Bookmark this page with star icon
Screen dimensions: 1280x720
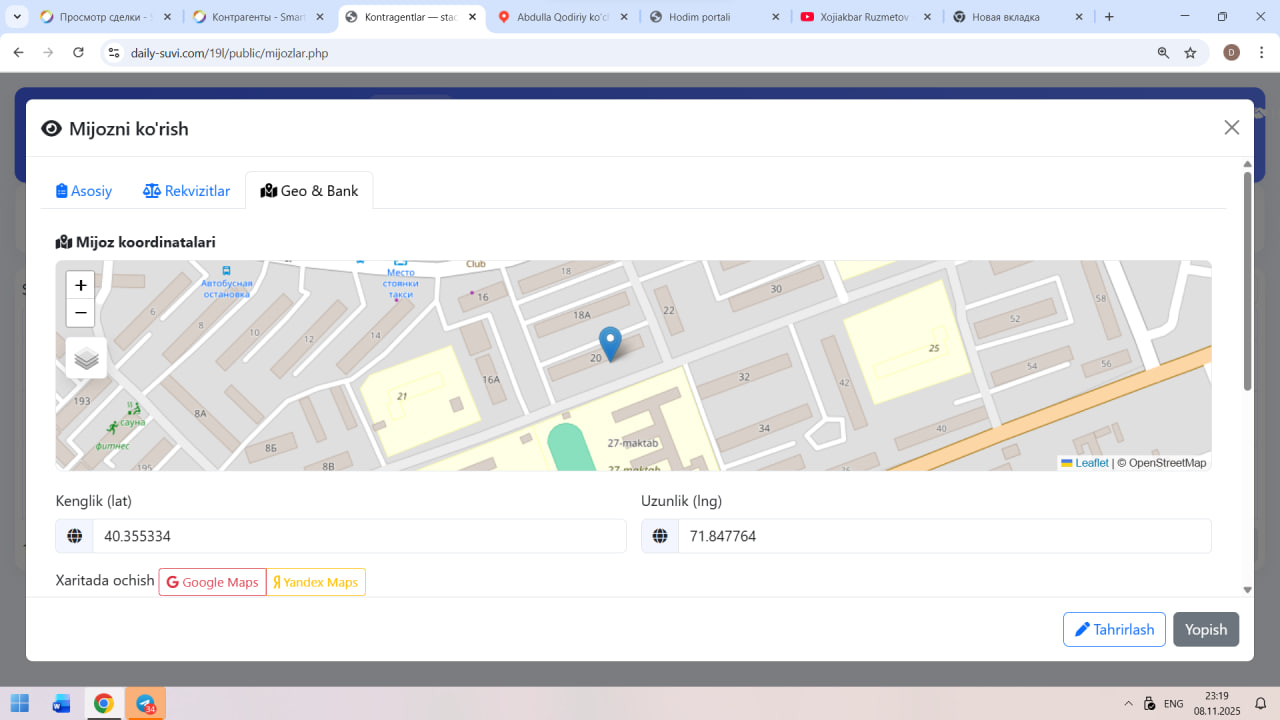tap(1190, 53)
